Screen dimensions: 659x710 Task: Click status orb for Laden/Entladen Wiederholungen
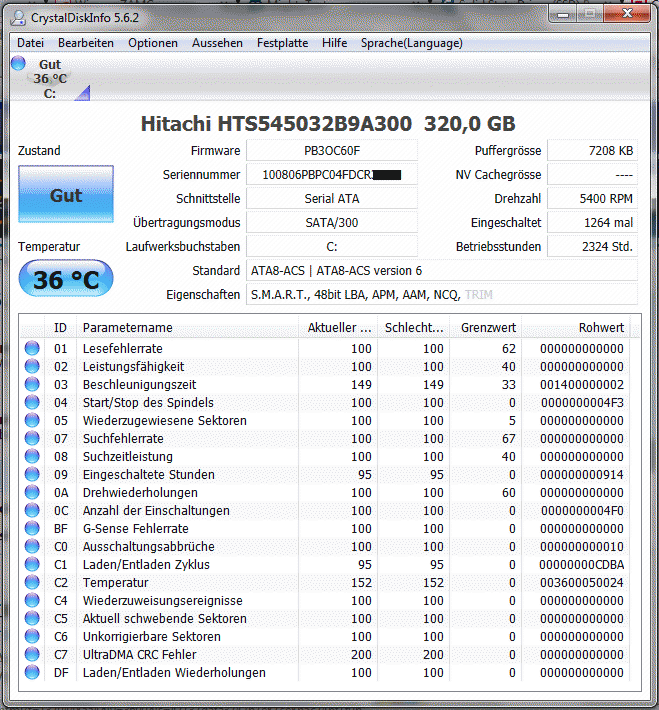tap(32, 672)
